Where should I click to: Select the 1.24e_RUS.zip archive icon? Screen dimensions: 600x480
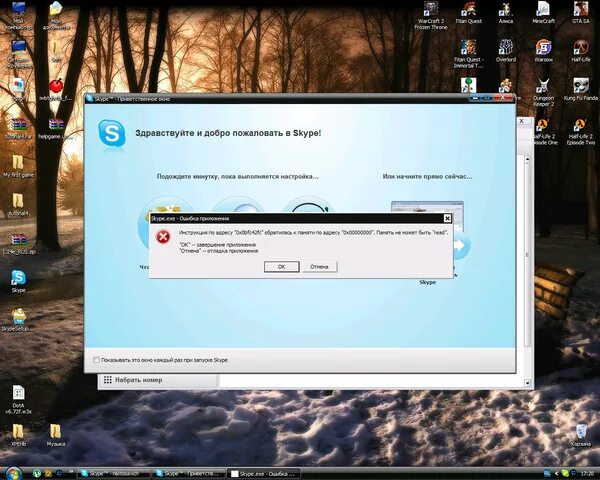pos(18,244)
